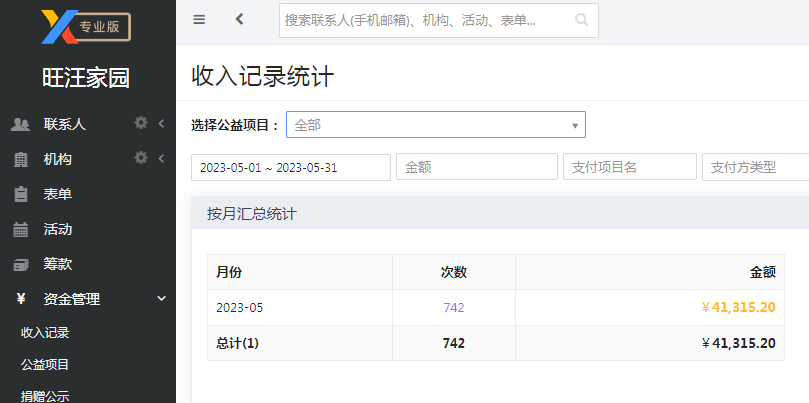Click the 活动 calendar icon
This screenshot has width=809, height=403.
point(21,230)
